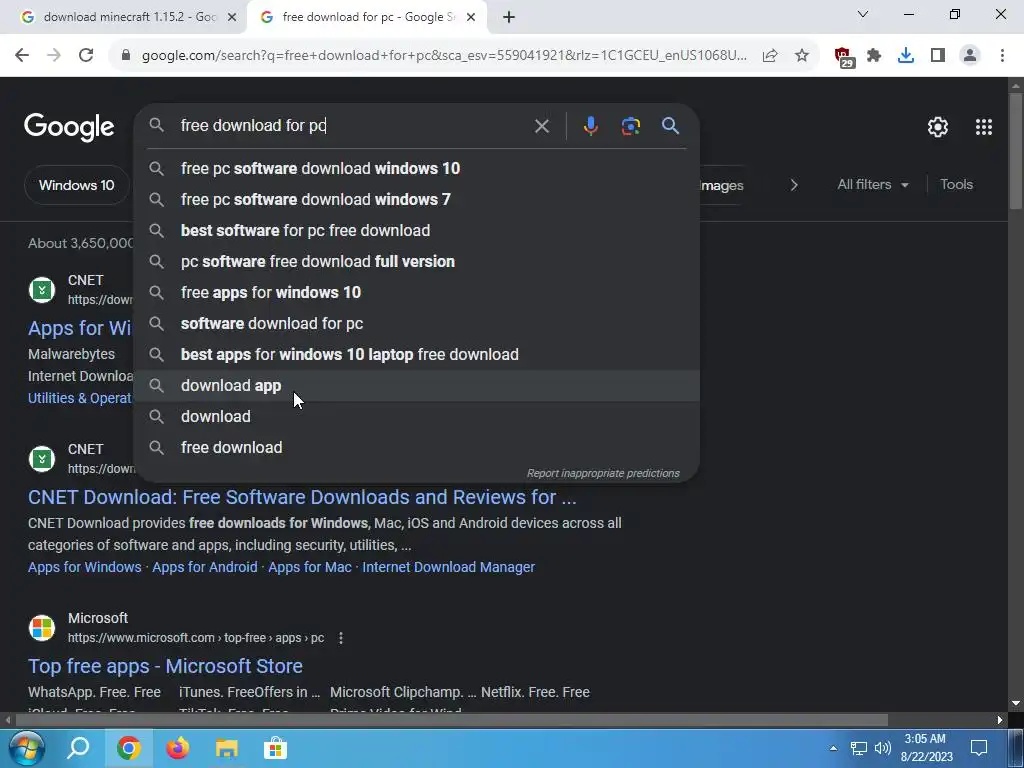This screenshot has height=768, width=1024.
Task: Open Windows Start button
Action: click(x=27, y=748)
